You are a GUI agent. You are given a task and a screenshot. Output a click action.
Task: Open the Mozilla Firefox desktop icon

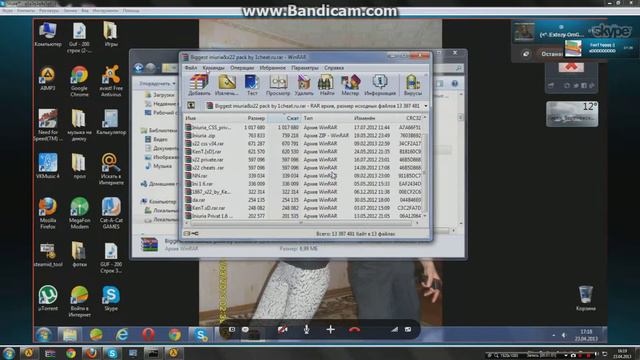pyautogui.click(x=48, y=213)
